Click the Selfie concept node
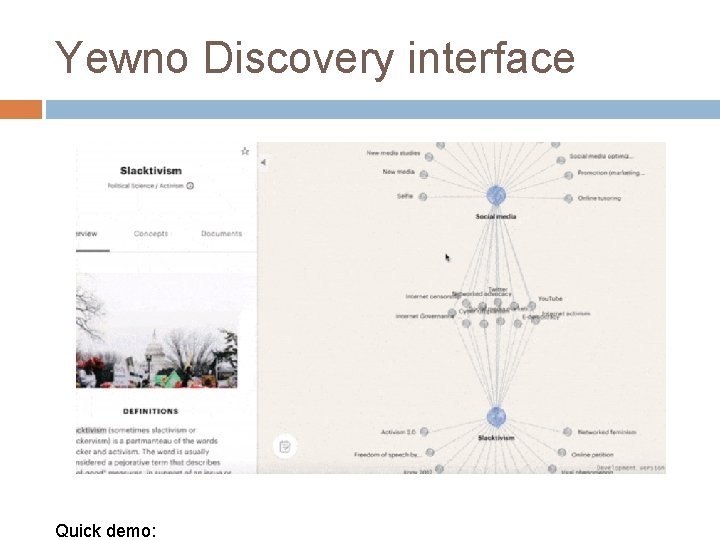 pos(423,197)
